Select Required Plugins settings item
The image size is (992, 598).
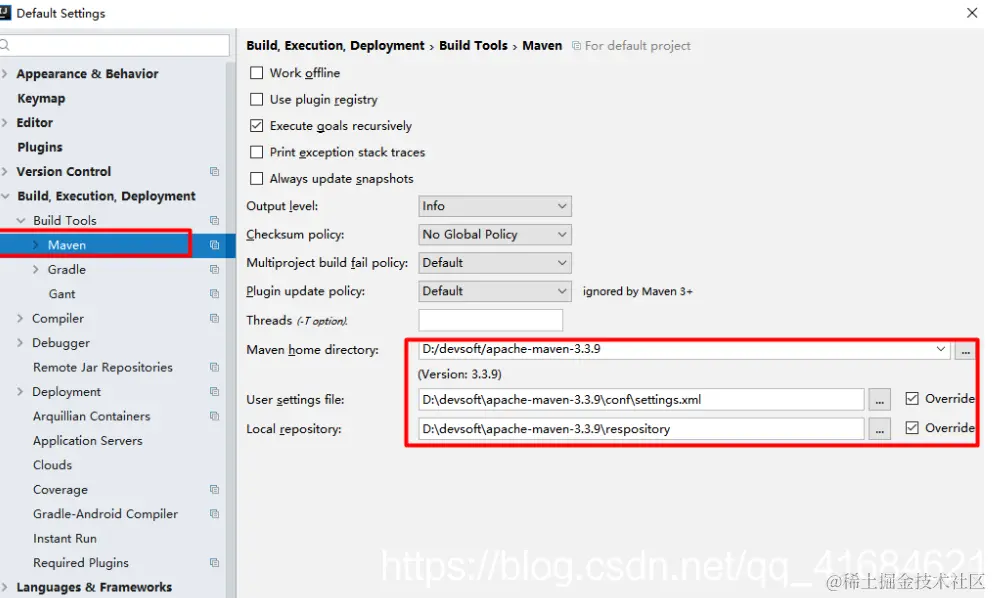[x=81, y=563]
